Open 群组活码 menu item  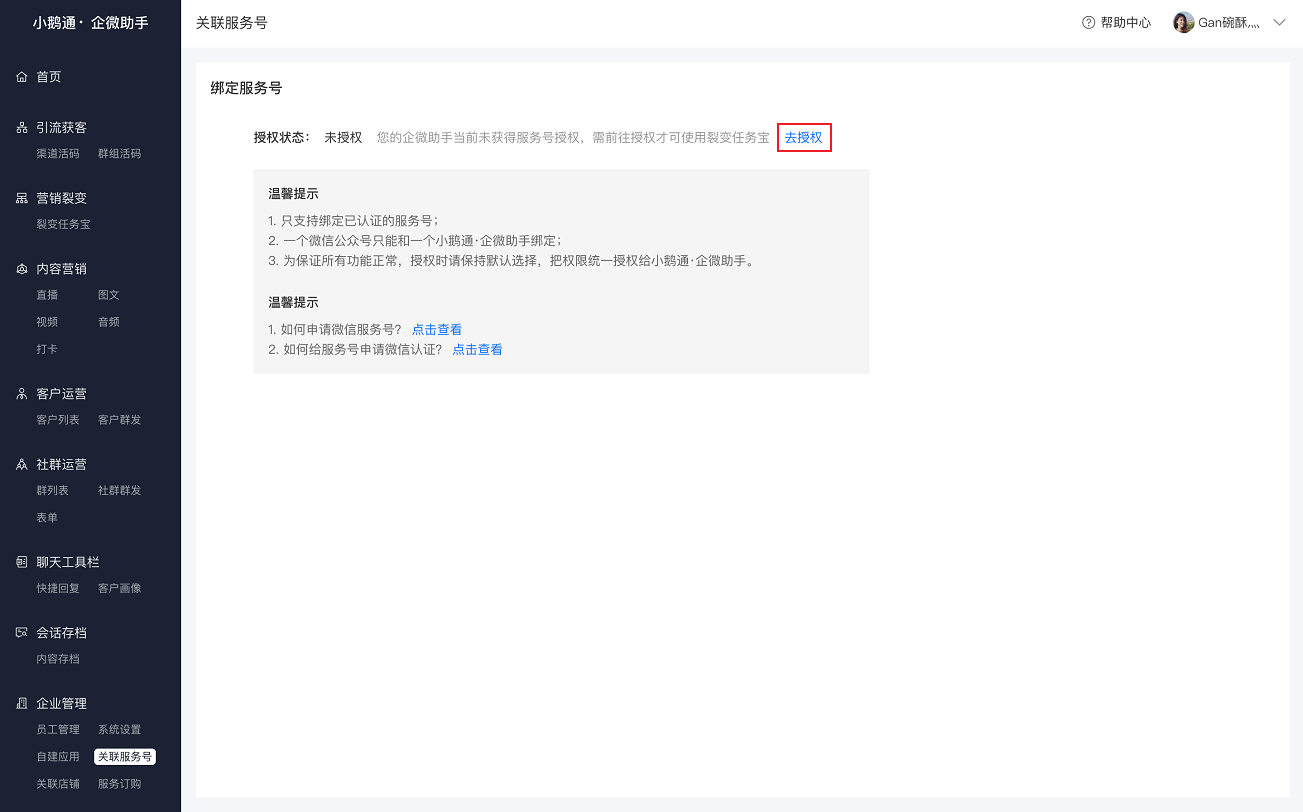pyautogui.click(x=119, y=154)
